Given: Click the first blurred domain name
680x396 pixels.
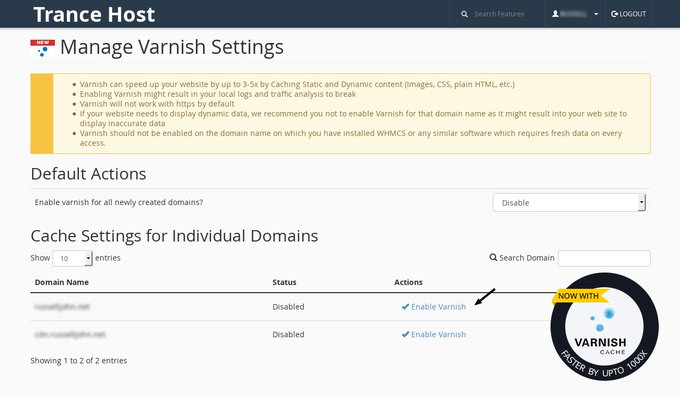Looking at the screenshot, I should coord(62,307).
